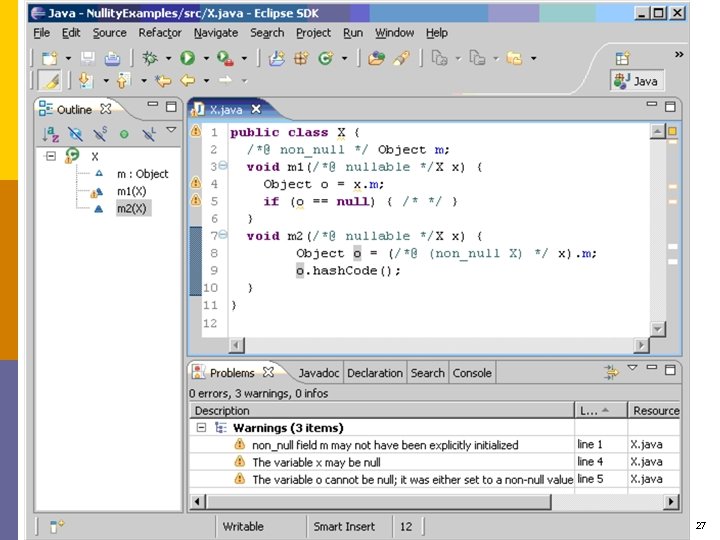Select the Java perspective button

pyautogui.click(x=636, y=81)
